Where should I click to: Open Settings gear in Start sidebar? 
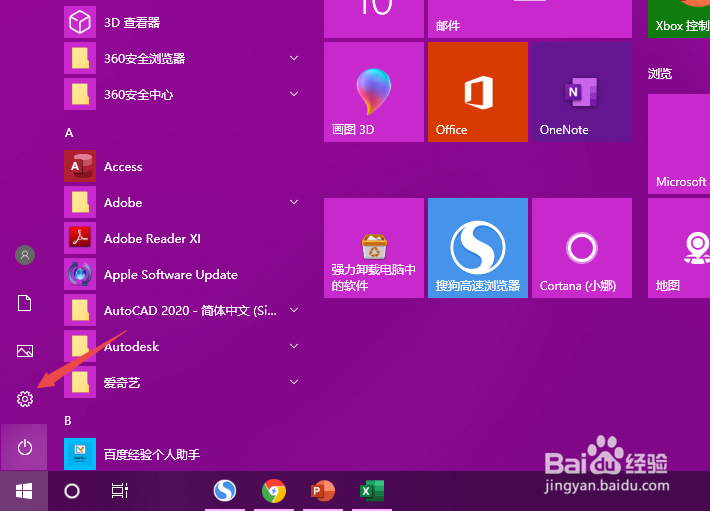[25, 399]
